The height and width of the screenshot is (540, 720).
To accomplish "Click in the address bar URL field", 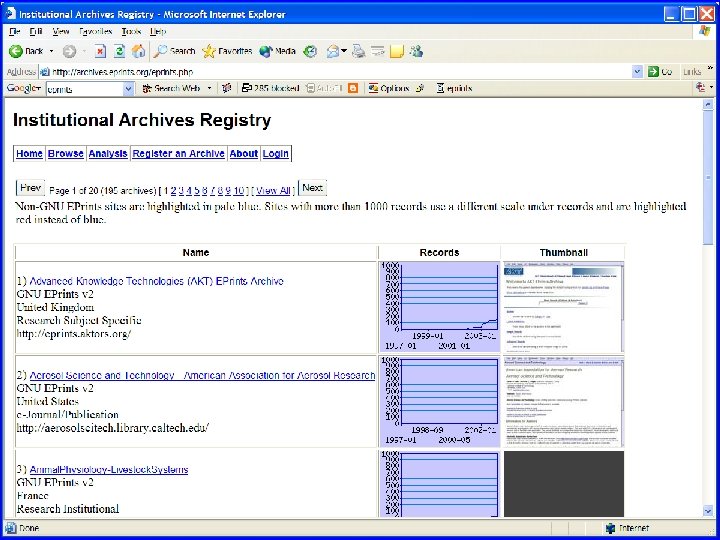I will pyautogui.click(x=340, y=72).
